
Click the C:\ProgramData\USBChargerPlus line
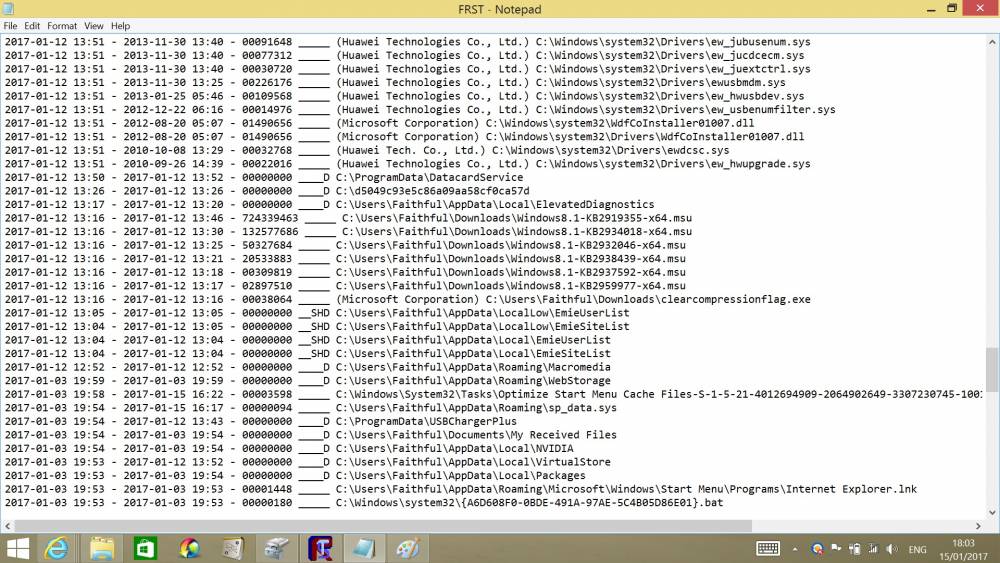point(261,421)
